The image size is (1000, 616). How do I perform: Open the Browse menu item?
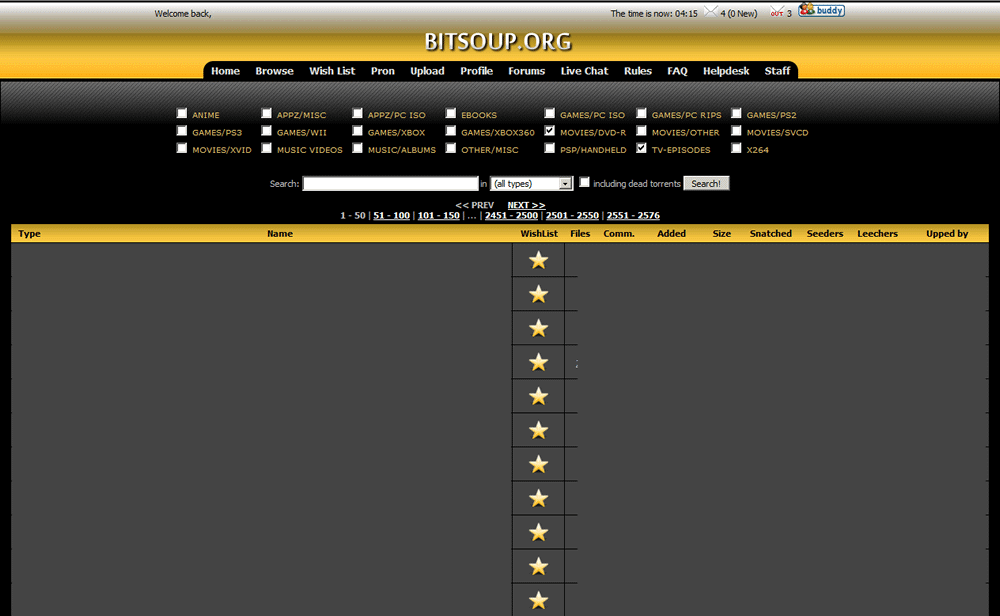pos(274,71)
